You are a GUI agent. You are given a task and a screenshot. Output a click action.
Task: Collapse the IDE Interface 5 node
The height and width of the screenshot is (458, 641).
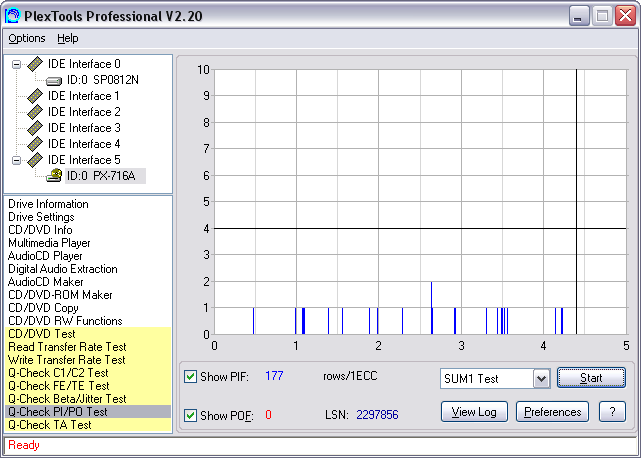pyautogui.click(x=16, y=160)
